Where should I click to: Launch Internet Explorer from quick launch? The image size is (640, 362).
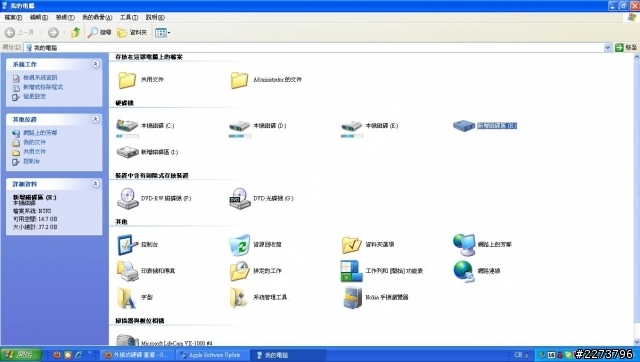point(79,355)
